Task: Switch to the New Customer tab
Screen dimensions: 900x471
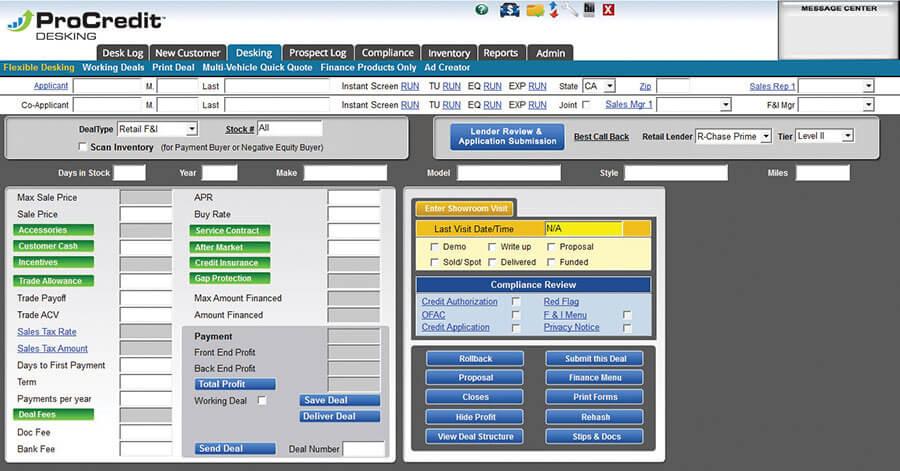Action: [x=188, y=53]
